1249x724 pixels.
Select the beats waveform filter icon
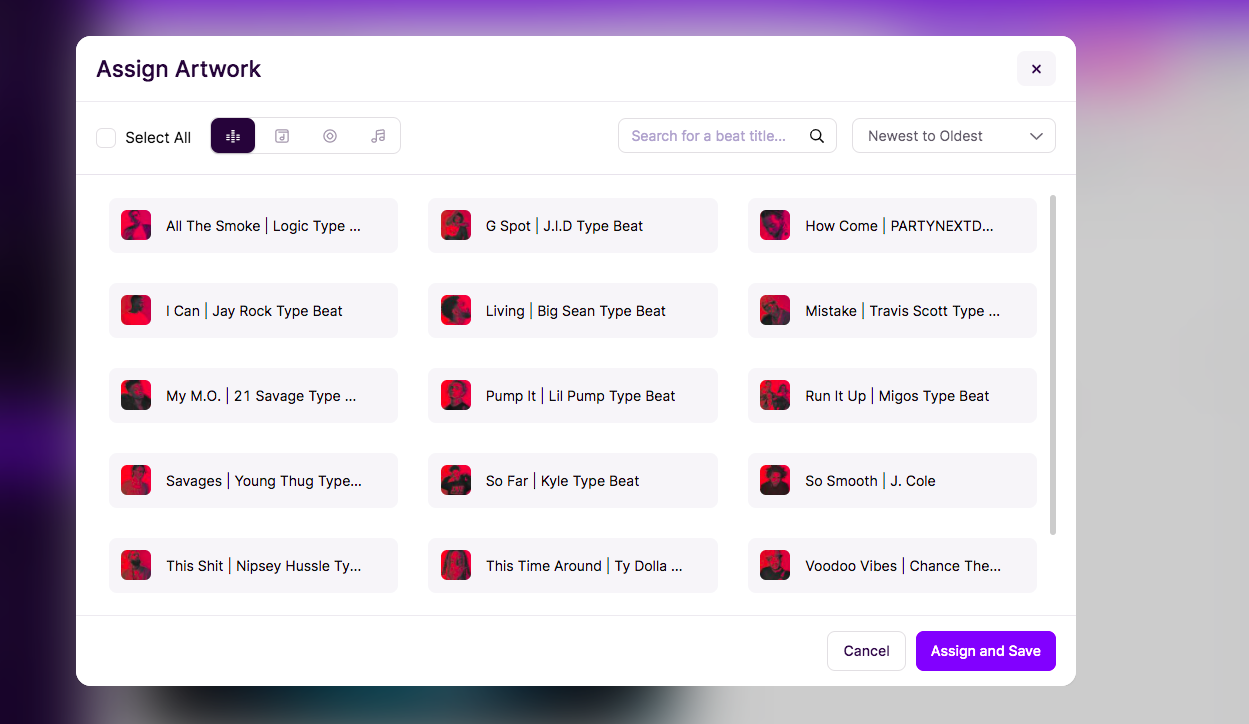233,136
